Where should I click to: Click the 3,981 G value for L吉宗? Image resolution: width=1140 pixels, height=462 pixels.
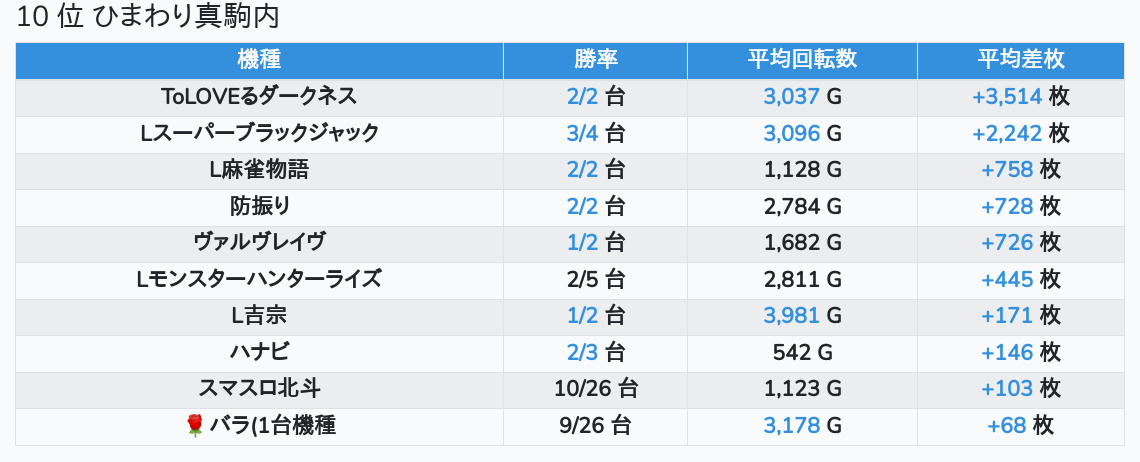pyautogui.click(x=802, y=316)
